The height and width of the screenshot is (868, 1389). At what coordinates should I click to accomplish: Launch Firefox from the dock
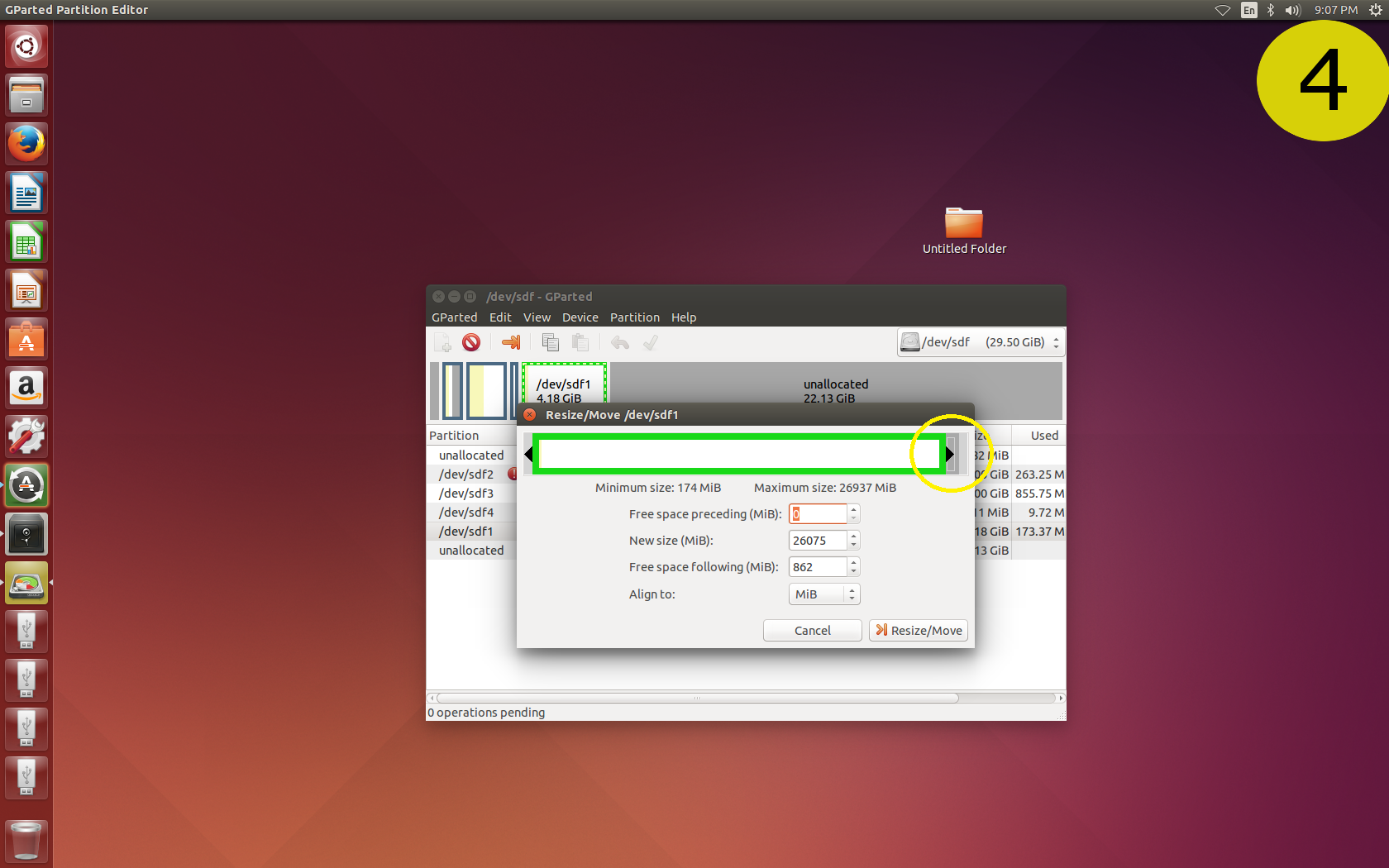[26, 144]
